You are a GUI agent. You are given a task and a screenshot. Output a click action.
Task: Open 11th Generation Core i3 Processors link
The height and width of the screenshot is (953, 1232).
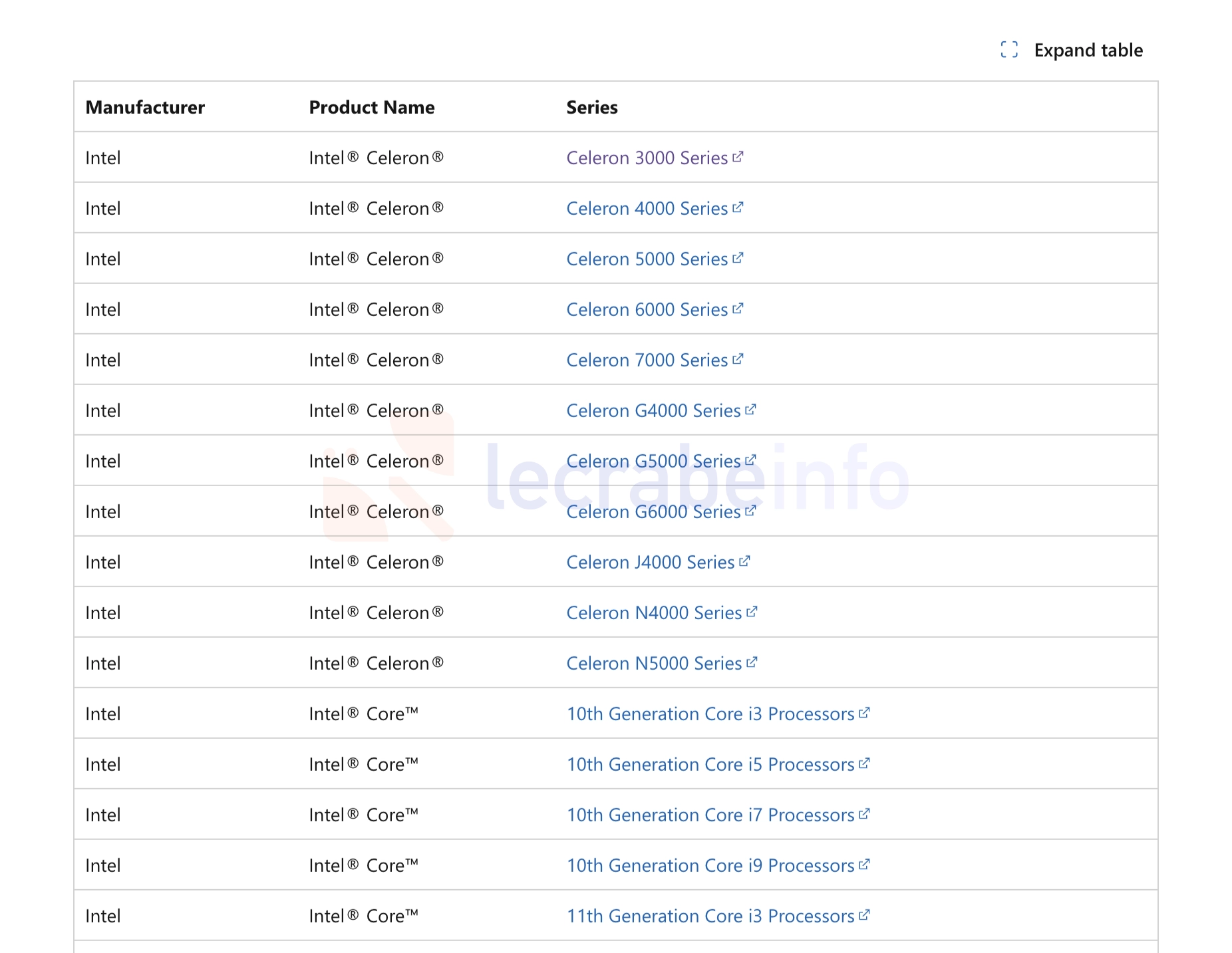pyautogui.click(x=710, y=916)
